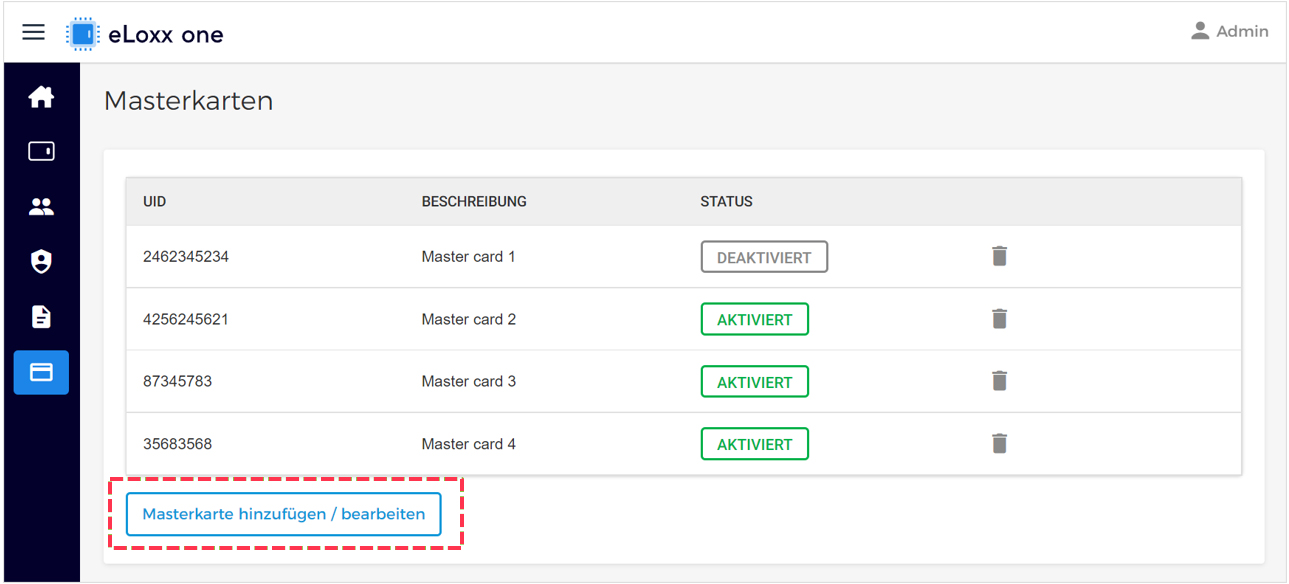1289x584 pixels.
Task: Click the UID column header
Action: 154,201
